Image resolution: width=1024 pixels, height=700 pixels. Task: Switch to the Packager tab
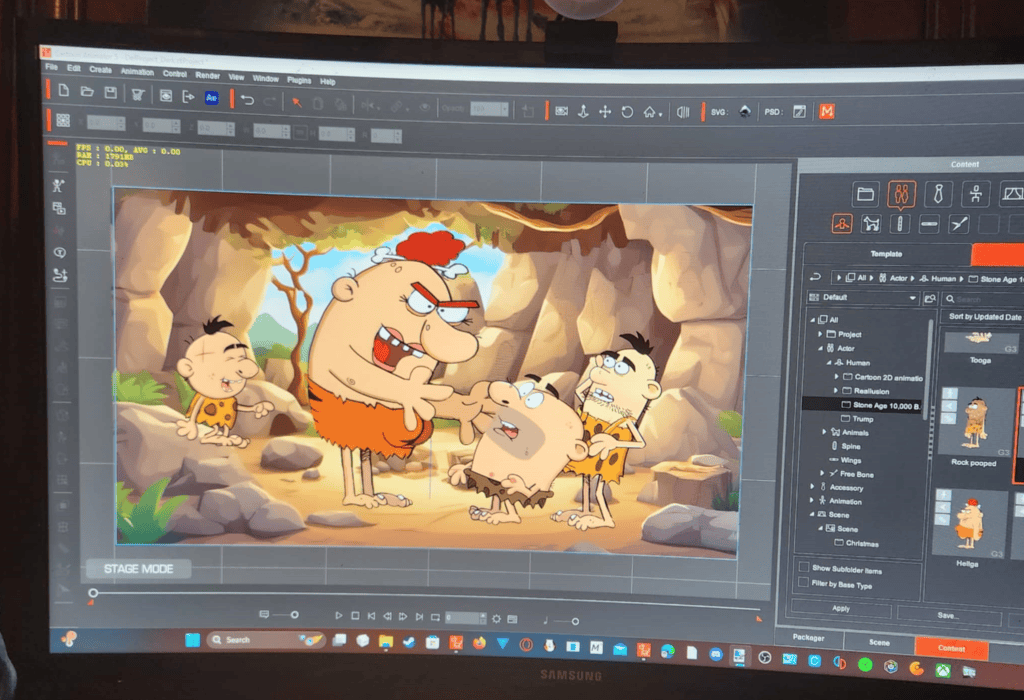coord(808,637)
